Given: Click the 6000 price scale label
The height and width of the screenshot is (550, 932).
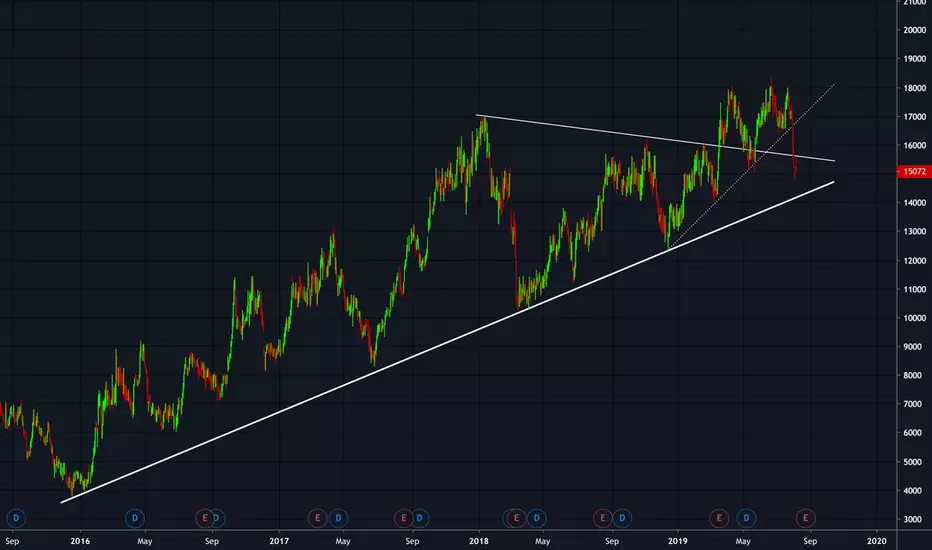Looking at the screenshot, I should point(914,433).
